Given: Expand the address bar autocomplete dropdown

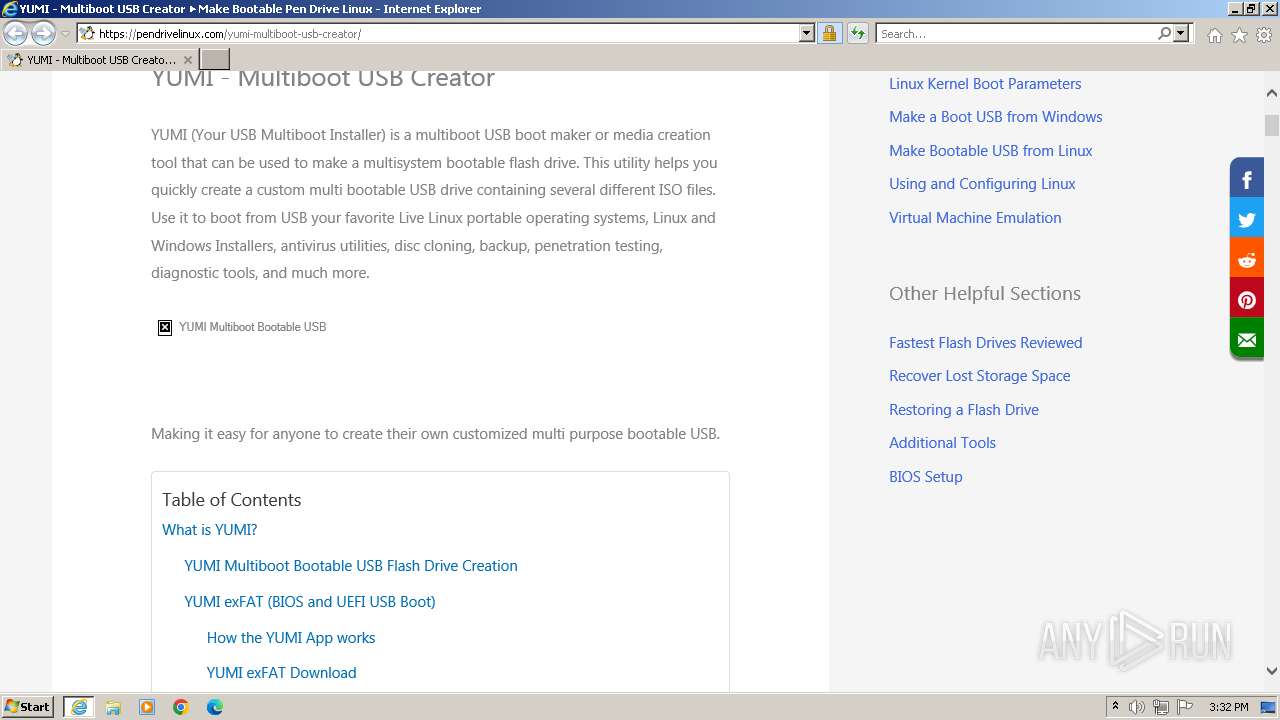Looking at the screenshot, I should [x=807, y=34].
